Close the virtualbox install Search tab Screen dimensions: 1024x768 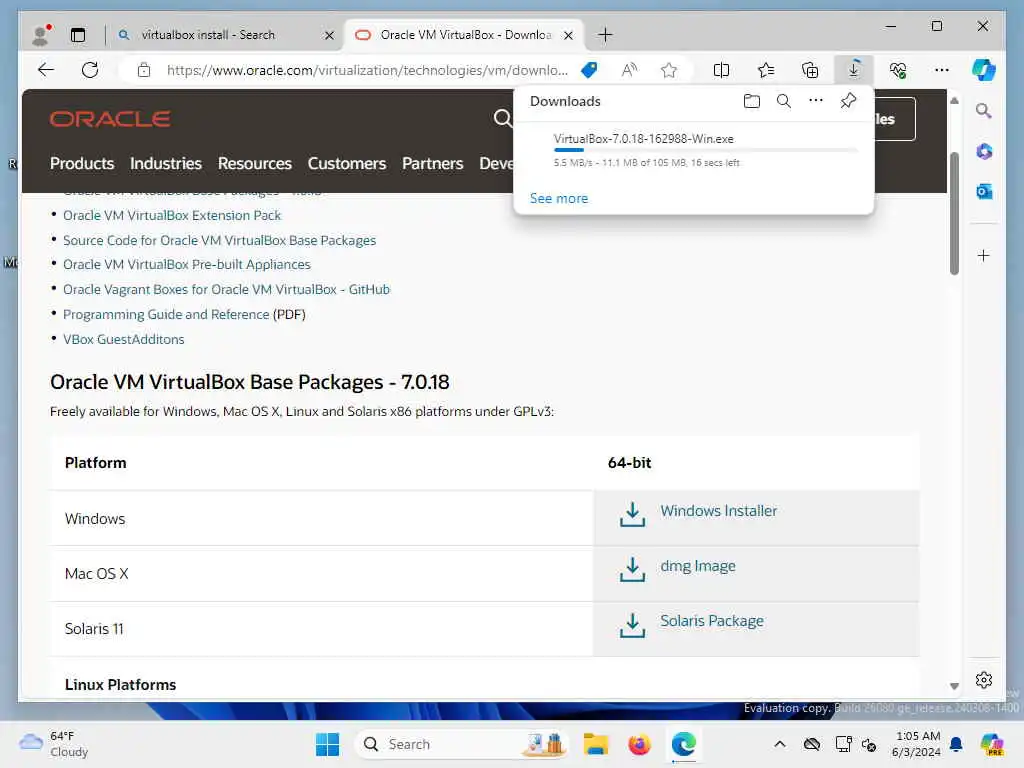click(330, 35)
